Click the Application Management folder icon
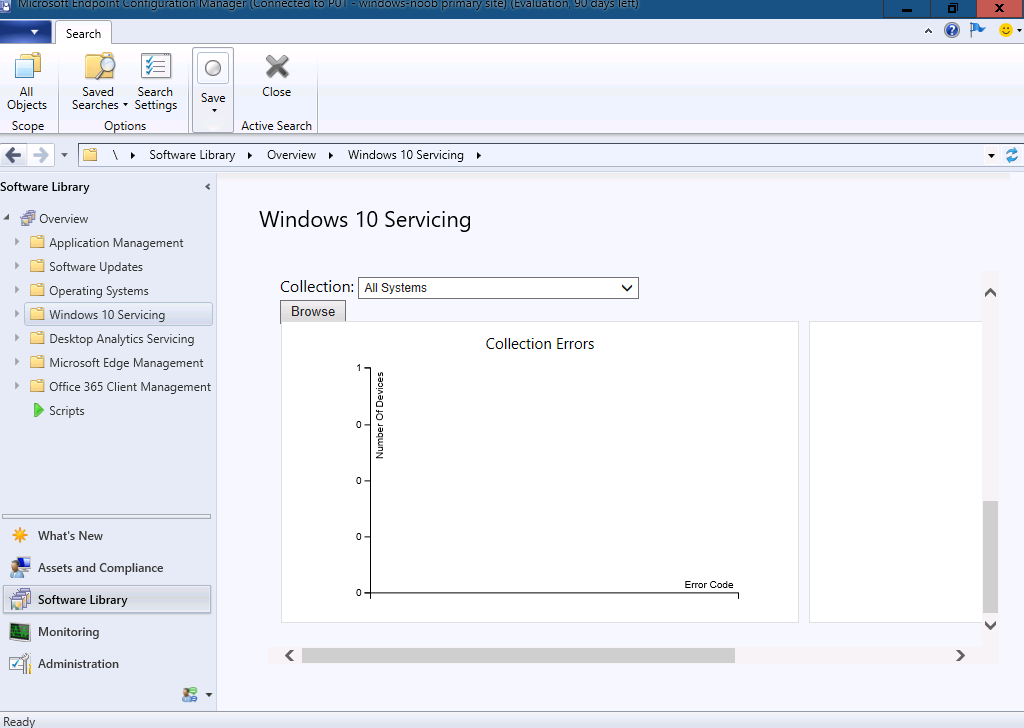1024x728 pixels. tap(38, 242)
